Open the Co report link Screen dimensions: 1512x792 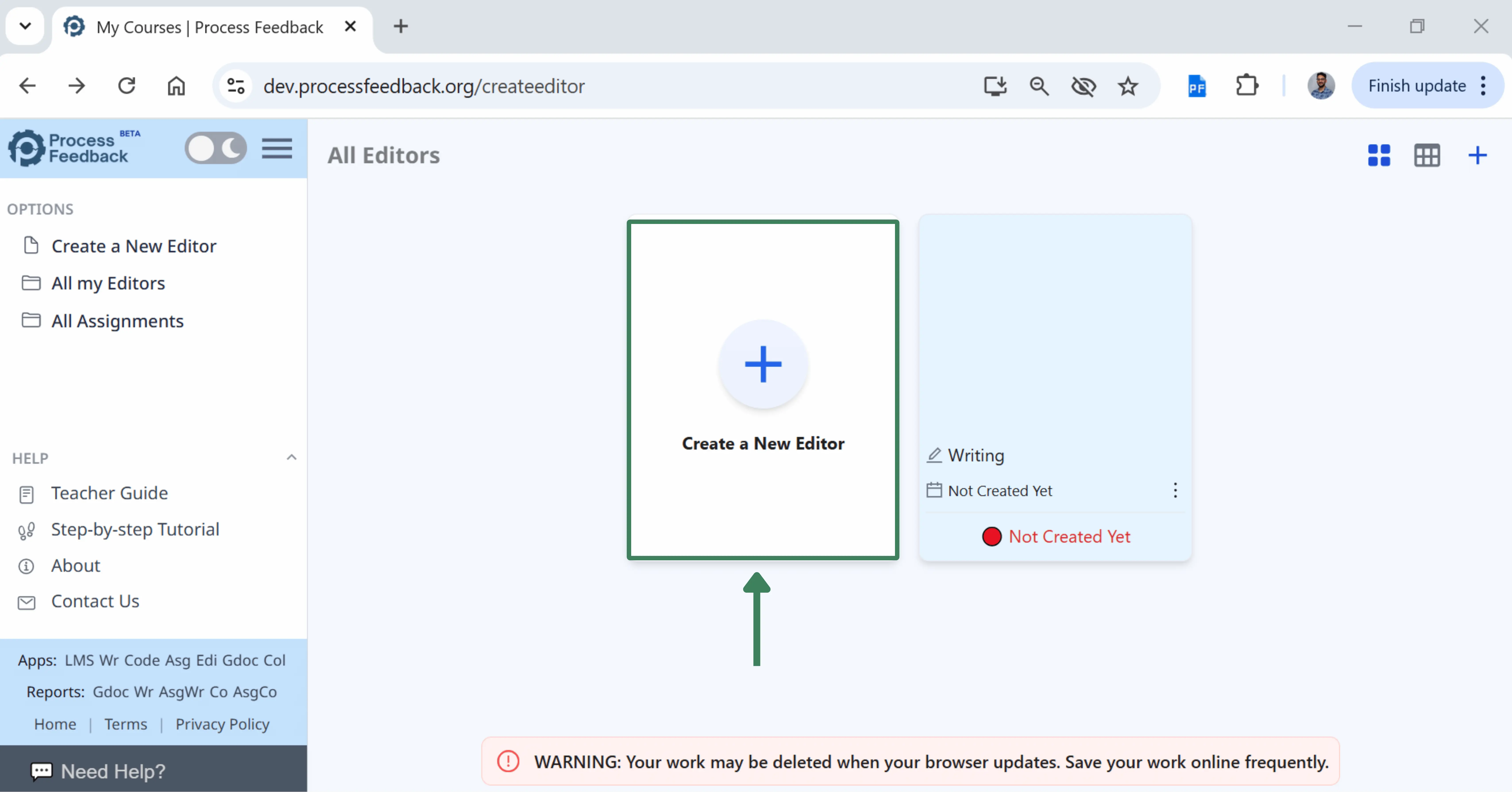(219, 692)
